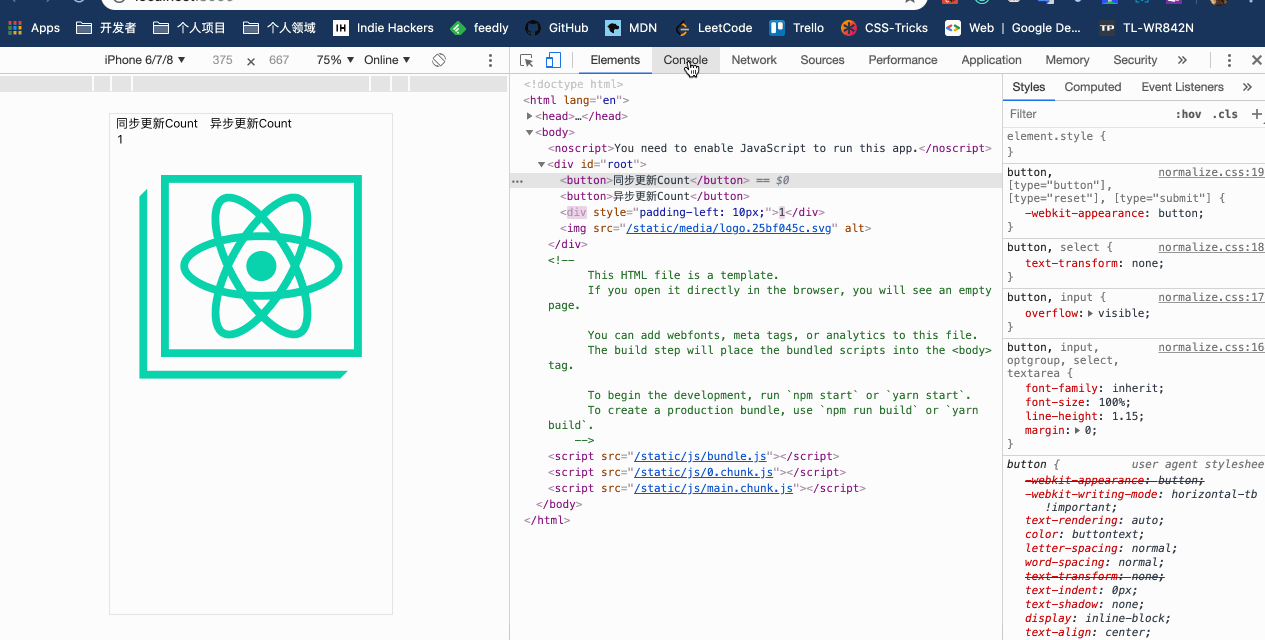Open the Online throttling dropdown

coord(387,60)
